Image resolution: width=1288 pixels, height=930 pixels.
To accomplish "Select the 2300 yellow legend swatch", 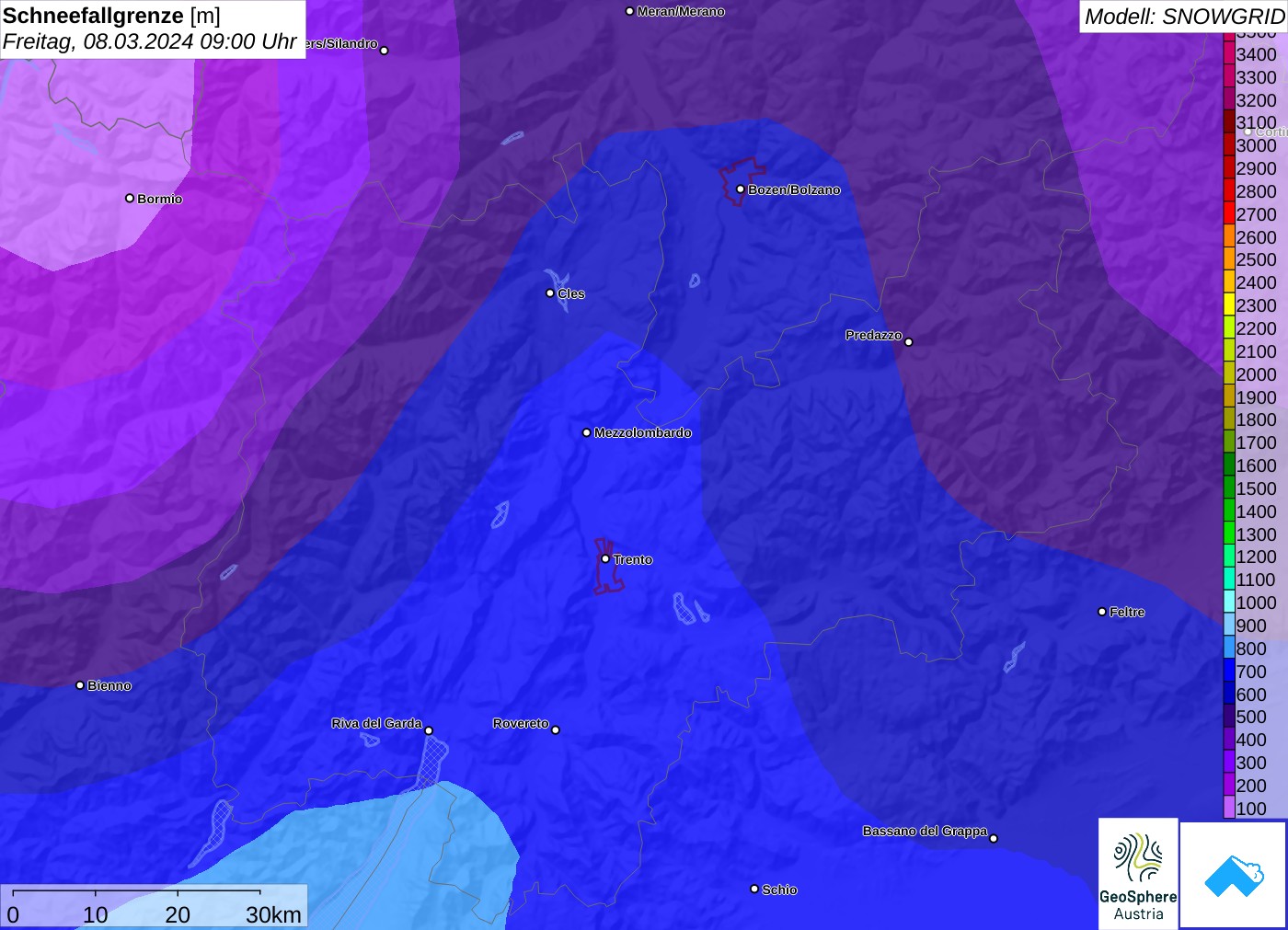I will (1229, 304).
